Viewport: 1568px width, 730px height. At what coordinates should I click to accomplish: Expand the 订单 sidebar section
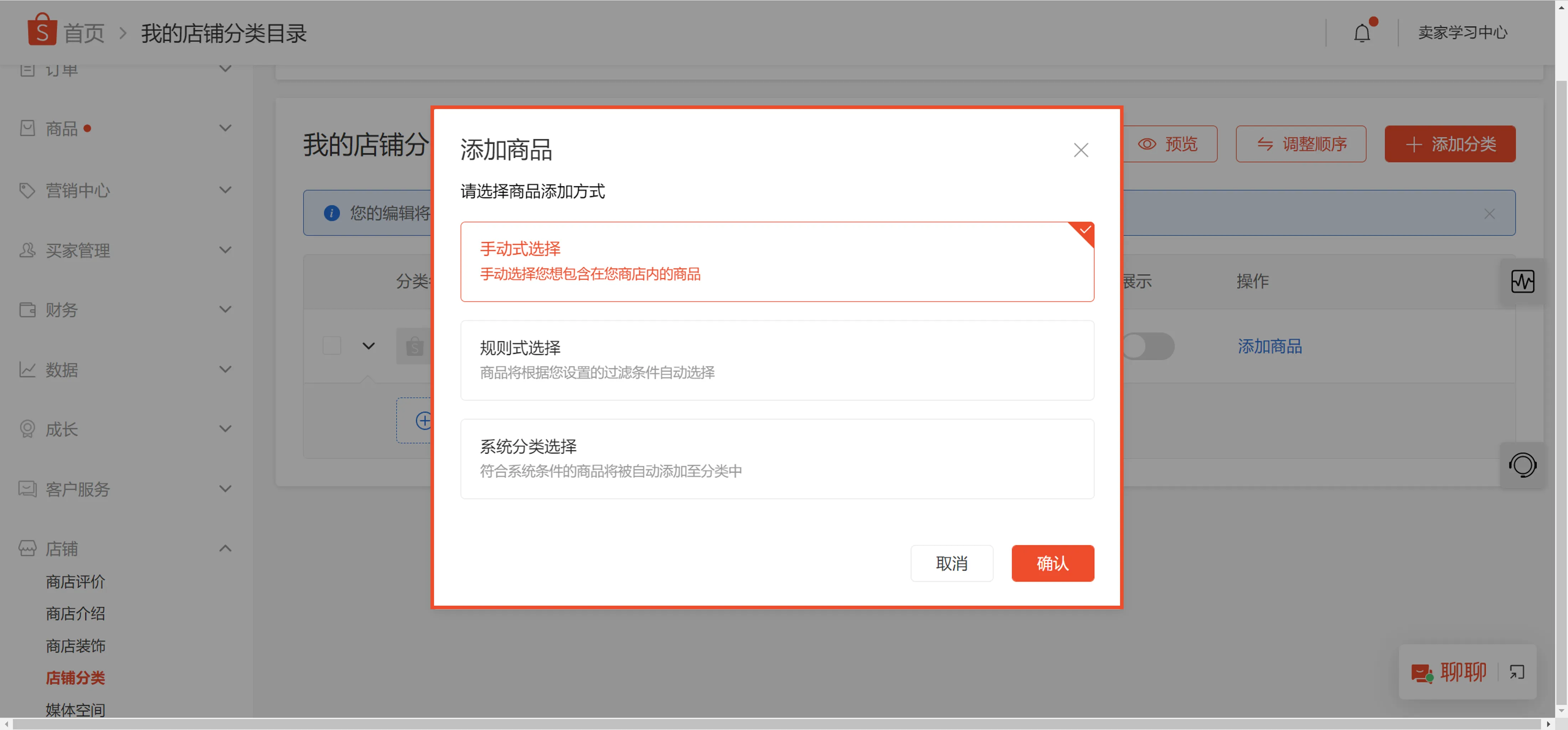click(x=225, y=68)
